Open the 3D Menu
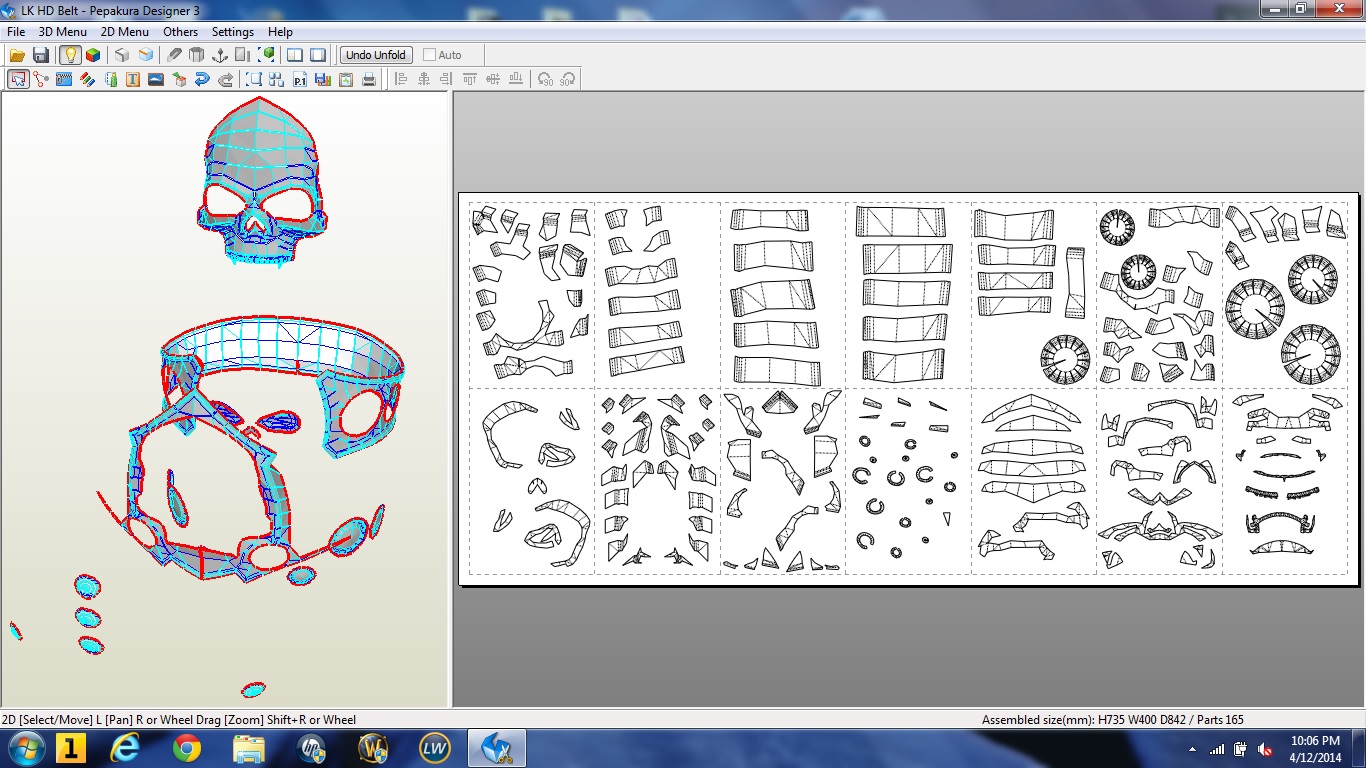 [x=63, y=32]
